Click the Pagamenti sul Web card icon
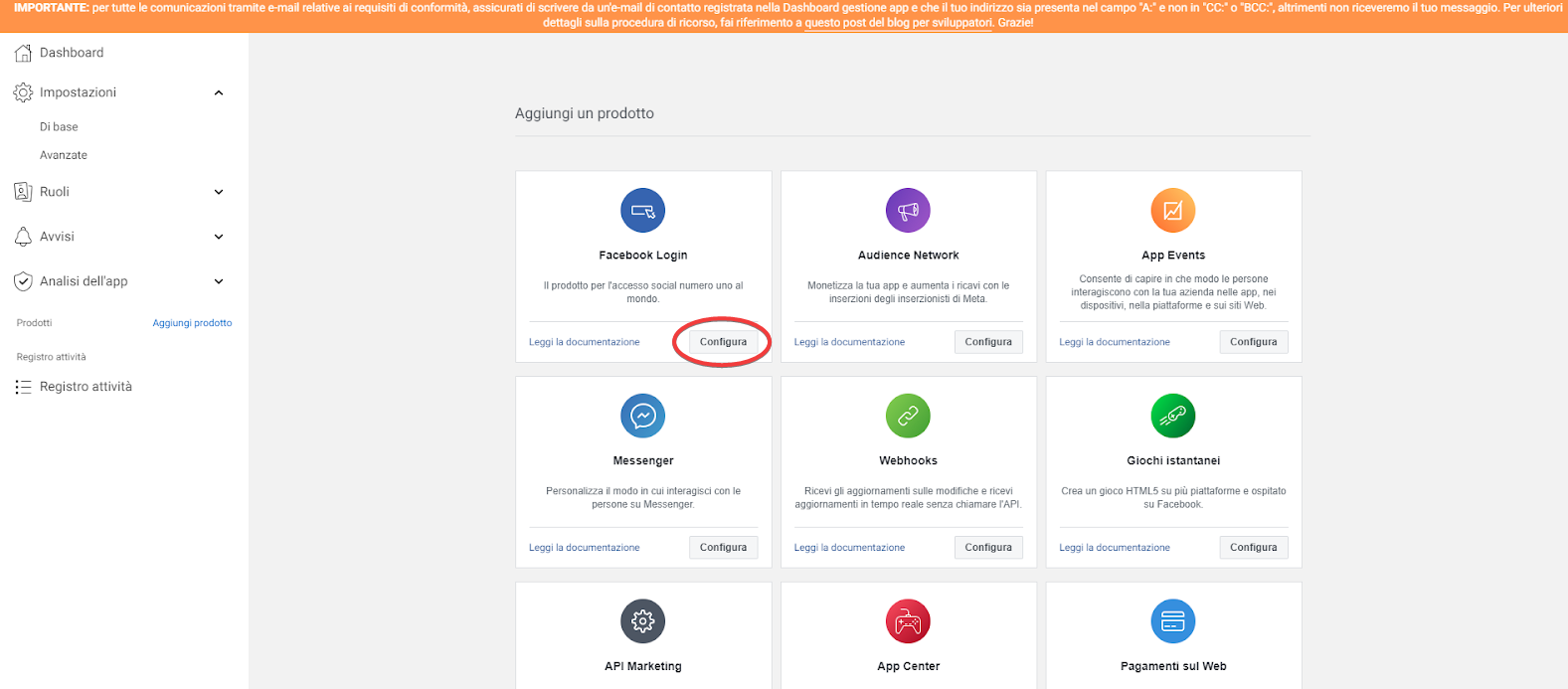Image resolution: width=1568 pixels, height=689 pixels. [1173, 621]
